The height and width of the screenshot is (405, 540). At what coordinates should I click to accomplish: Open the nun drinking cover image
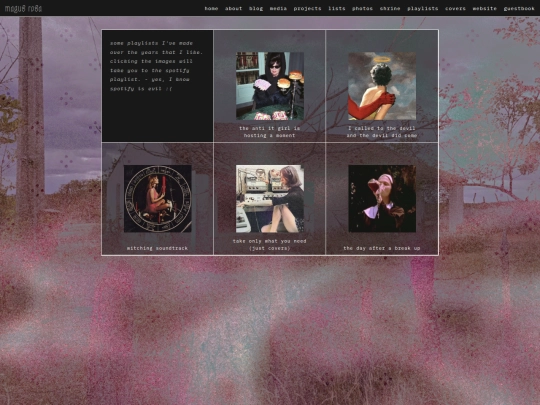[x=382, y=199]
